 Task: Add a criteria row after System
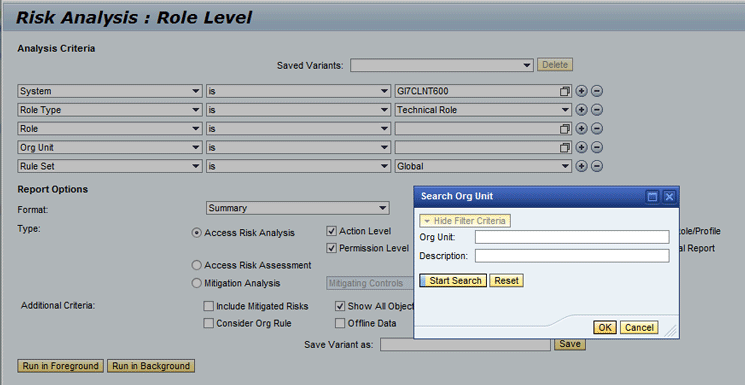tap(582, 91)
